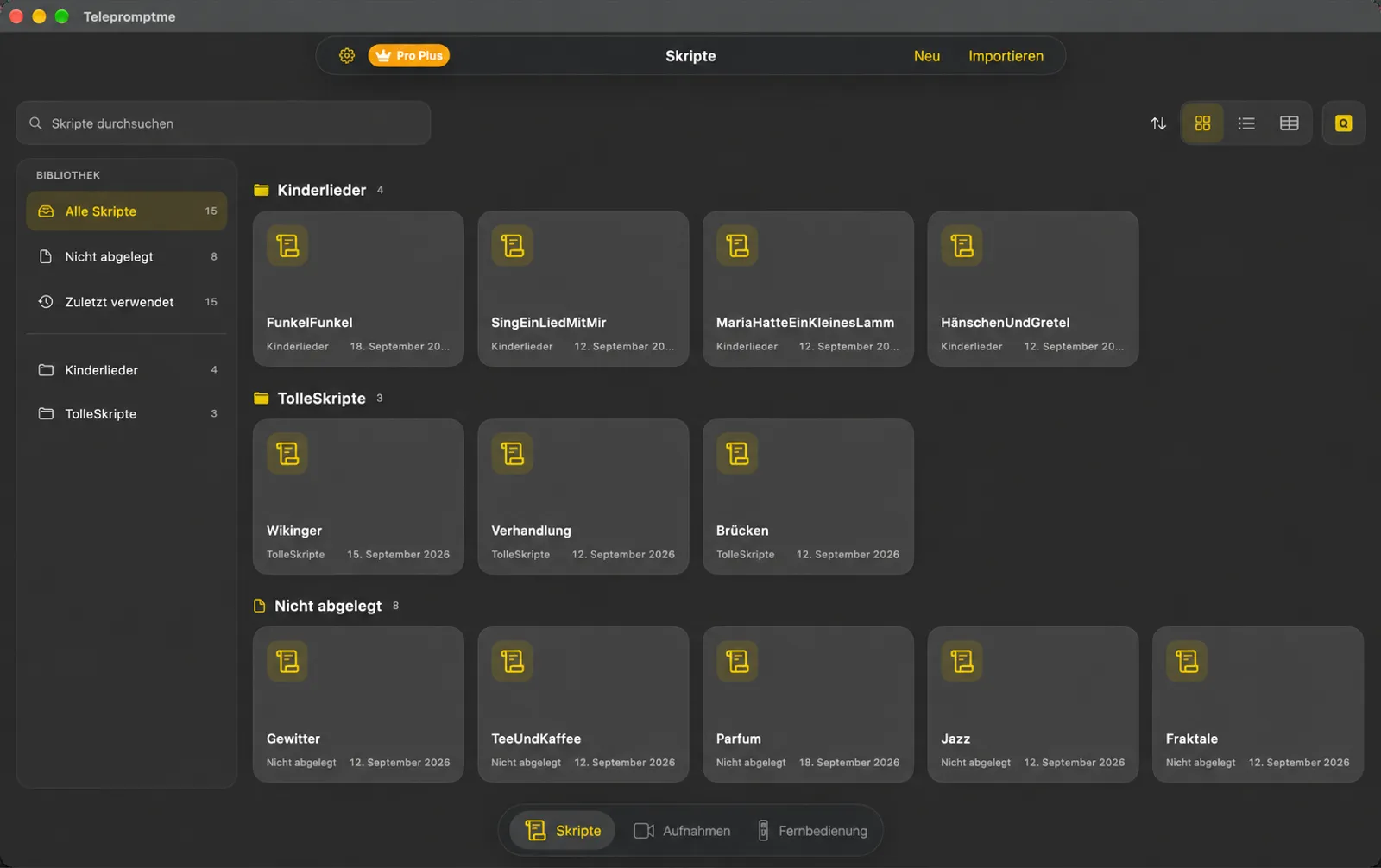The image size is (1381, 868).
Task: Switch to grid view layout
Action: 1202,123
